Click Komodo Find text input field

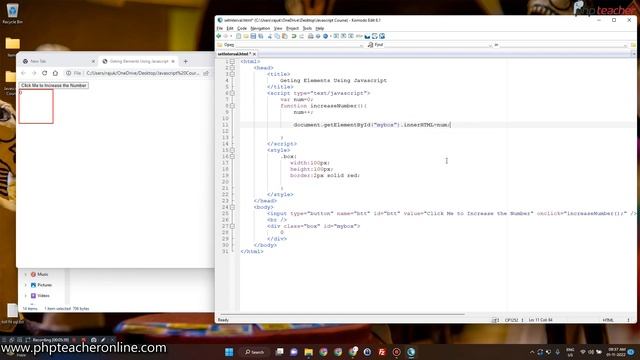(437, 45)
